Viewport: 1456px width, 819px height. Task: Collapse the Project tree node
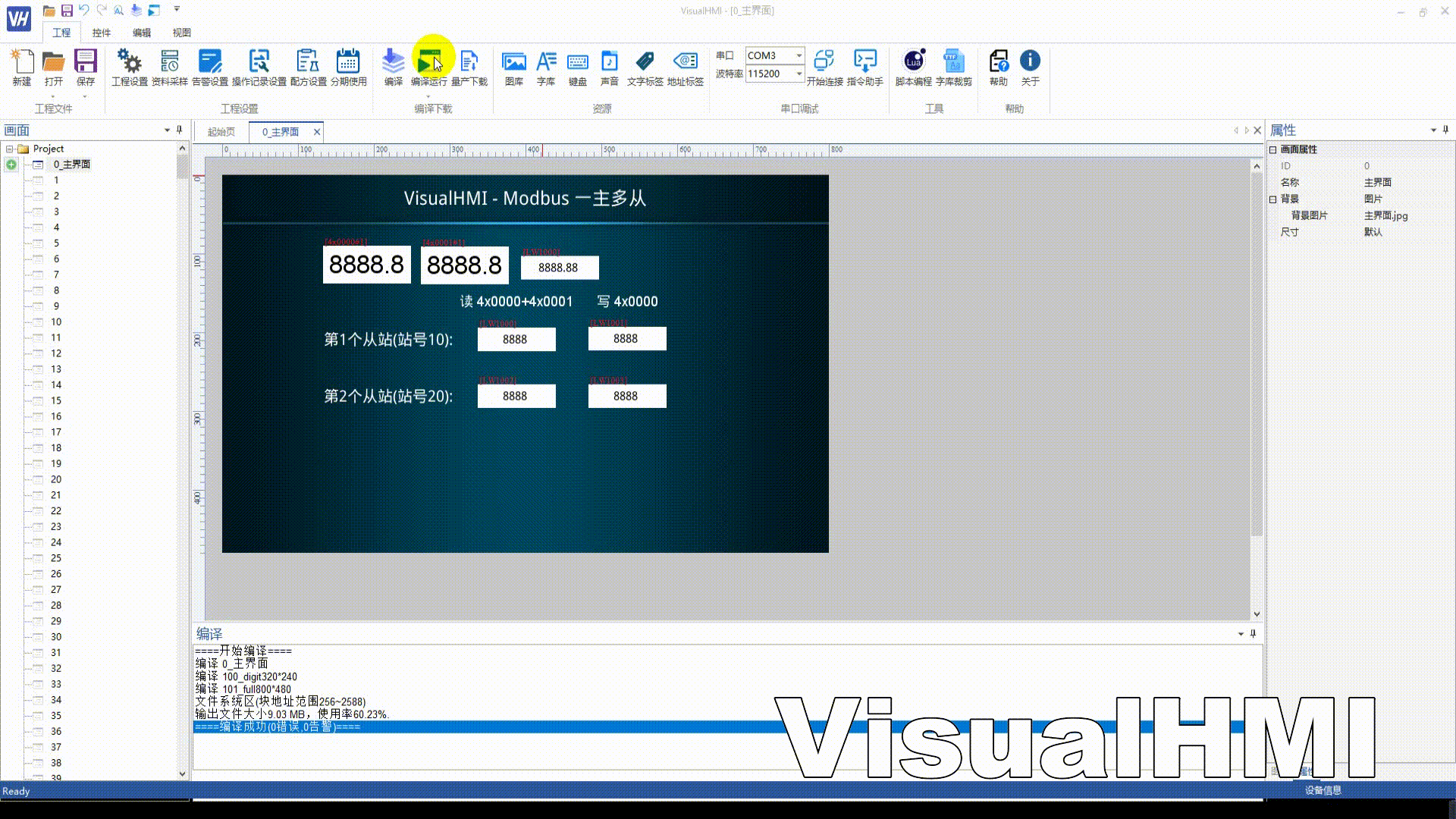click(9, 149)
